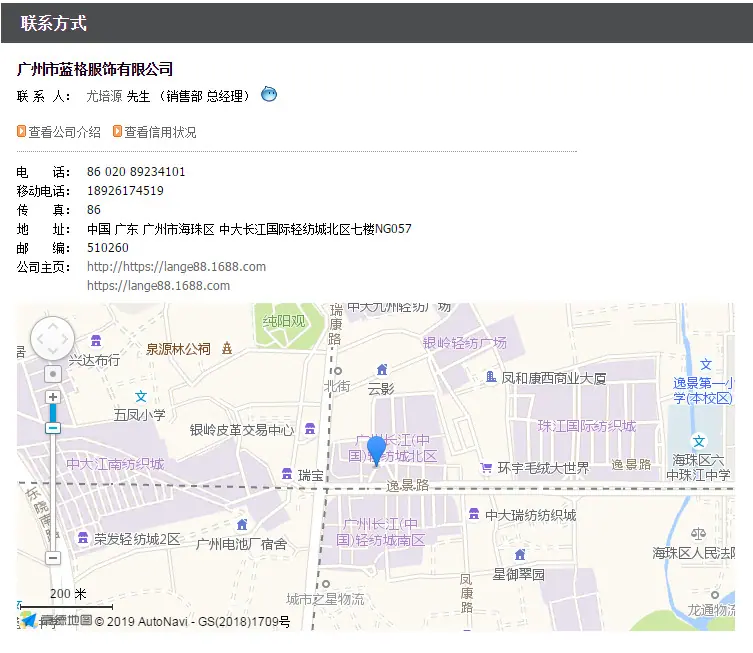Viewport: 753px width, 653px height.
Task: Click the blue filled part of zoom slider
Action: click(x=53, y=412)
